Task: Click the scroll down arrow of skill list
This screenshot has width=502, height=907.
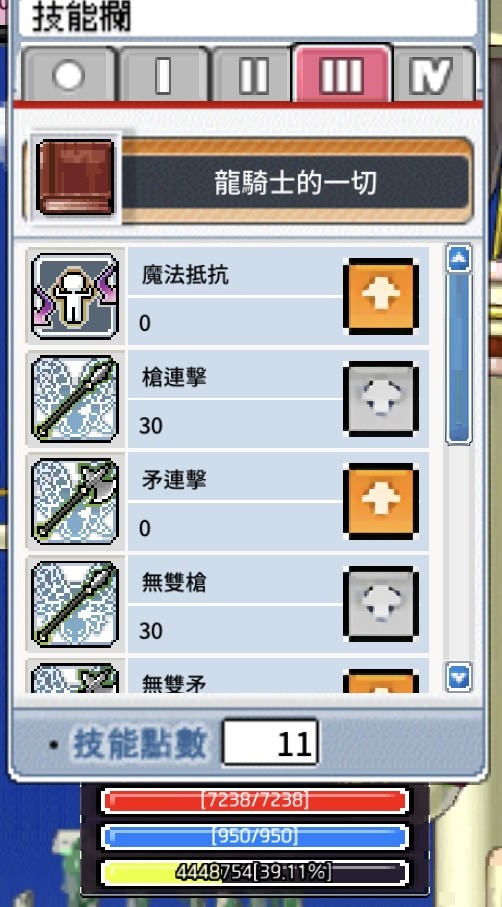Action: click(459, 677)
